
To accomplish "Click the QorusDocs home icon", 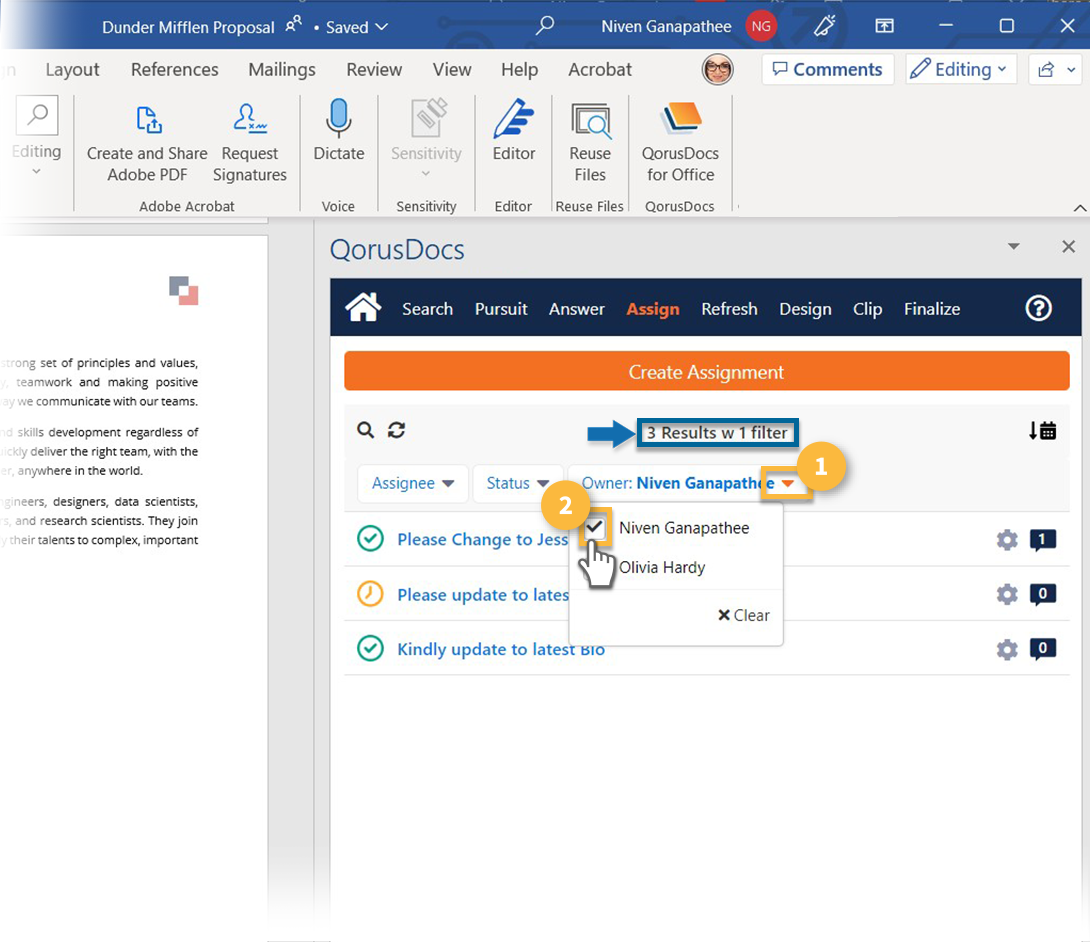I will [362, 308].
